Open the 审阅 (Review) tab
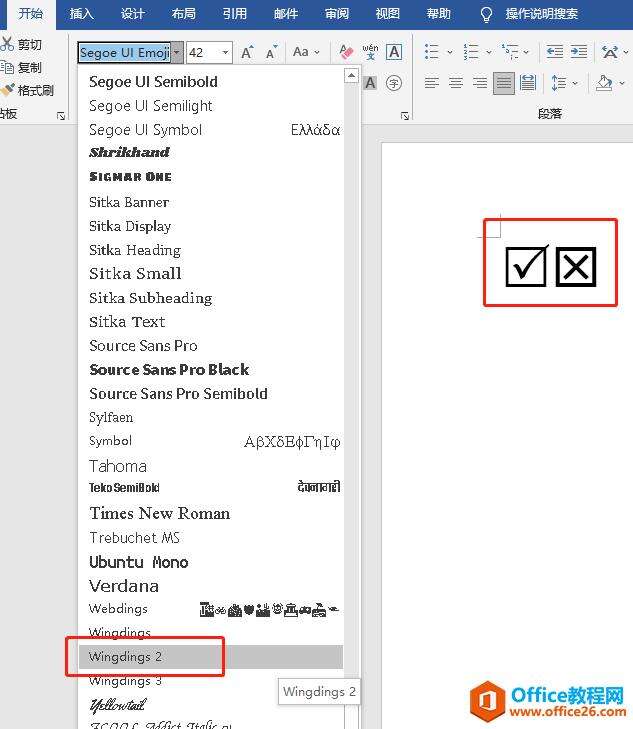The width and height of the screenshot is (633, 729). pyautogui.click(x=336, y=14)
